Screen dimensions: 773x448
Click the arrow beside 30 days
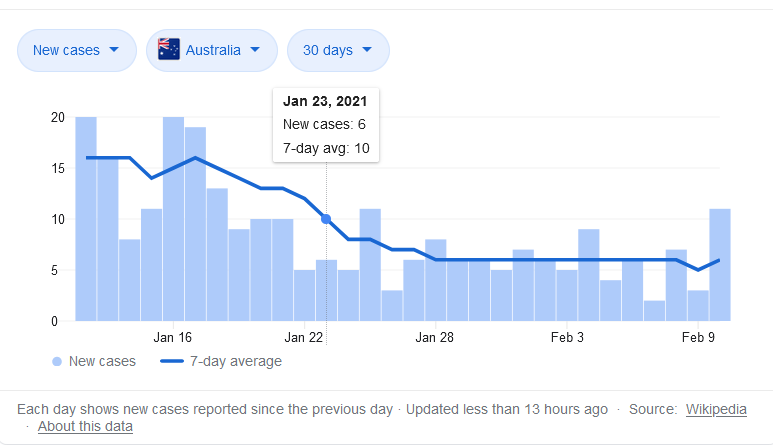tap(367, 50)
